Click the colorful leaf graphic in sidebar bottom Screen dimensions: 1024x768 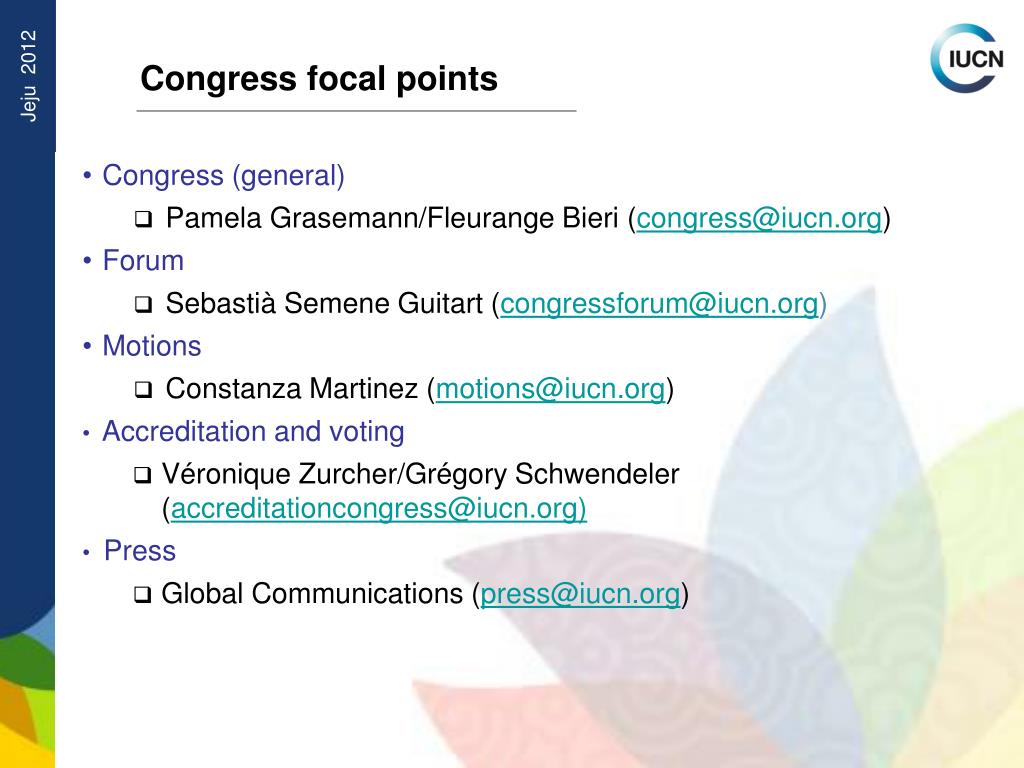click(x=27, y=692)
